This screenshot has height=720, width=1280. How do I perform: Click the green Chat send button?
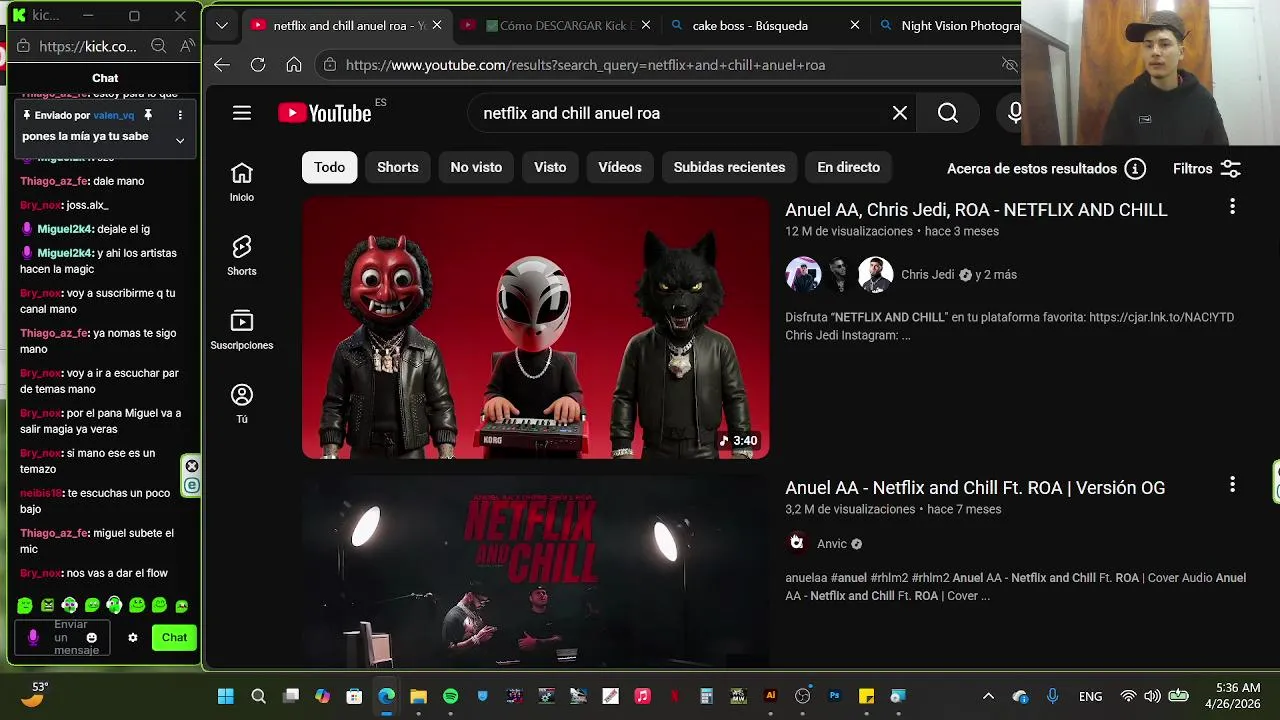(x=174, y=637)
